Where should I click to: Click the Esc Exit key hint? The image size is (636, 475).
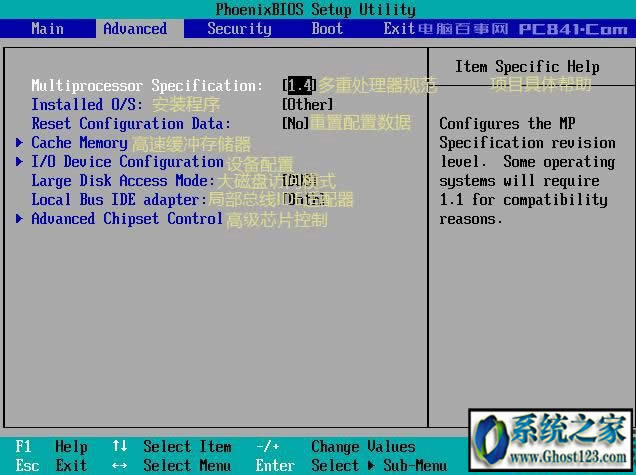click(x=52, y=465)
